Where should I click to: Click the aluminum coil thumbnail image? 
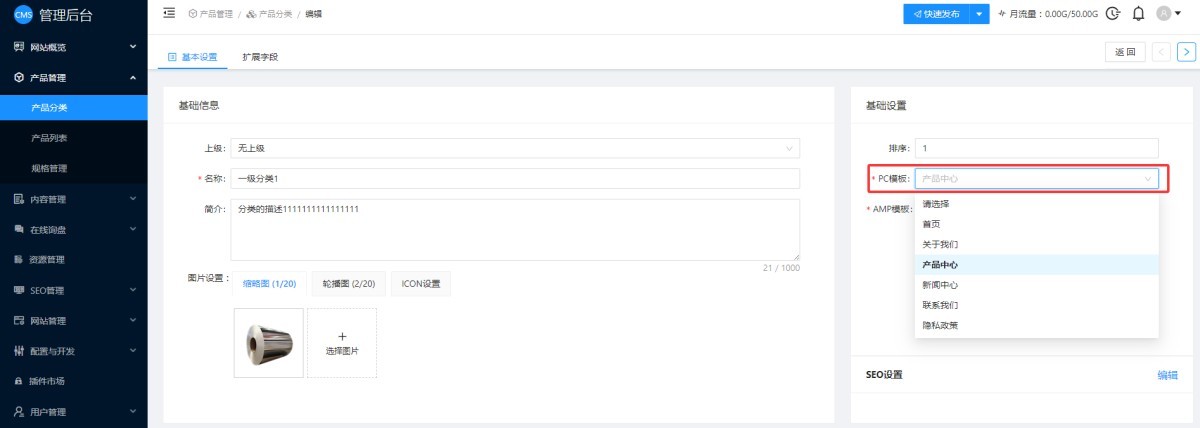(x=269, y=343)
